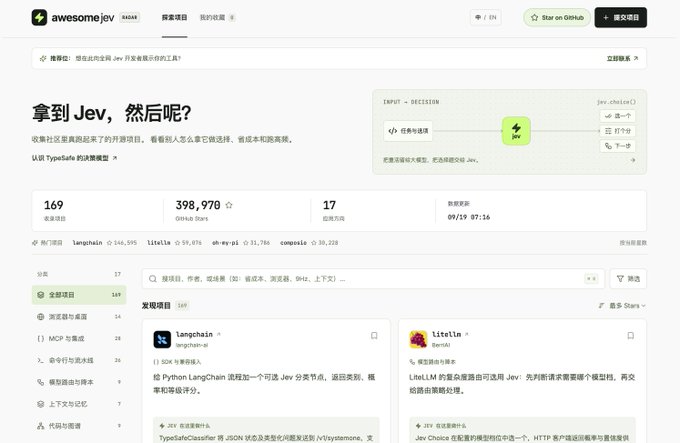Select the 浏览器与桌面 category
Viewport: 680px width, 443px height.
click(79, 317)
